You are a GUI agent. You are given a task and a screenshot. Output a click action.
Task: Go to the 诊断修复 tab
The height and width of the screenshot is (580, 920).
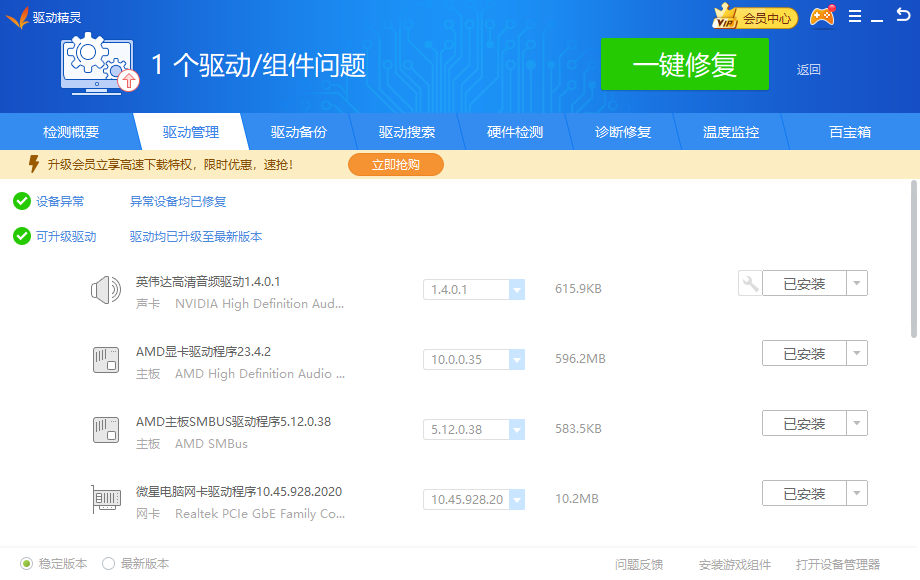(623, 132)
